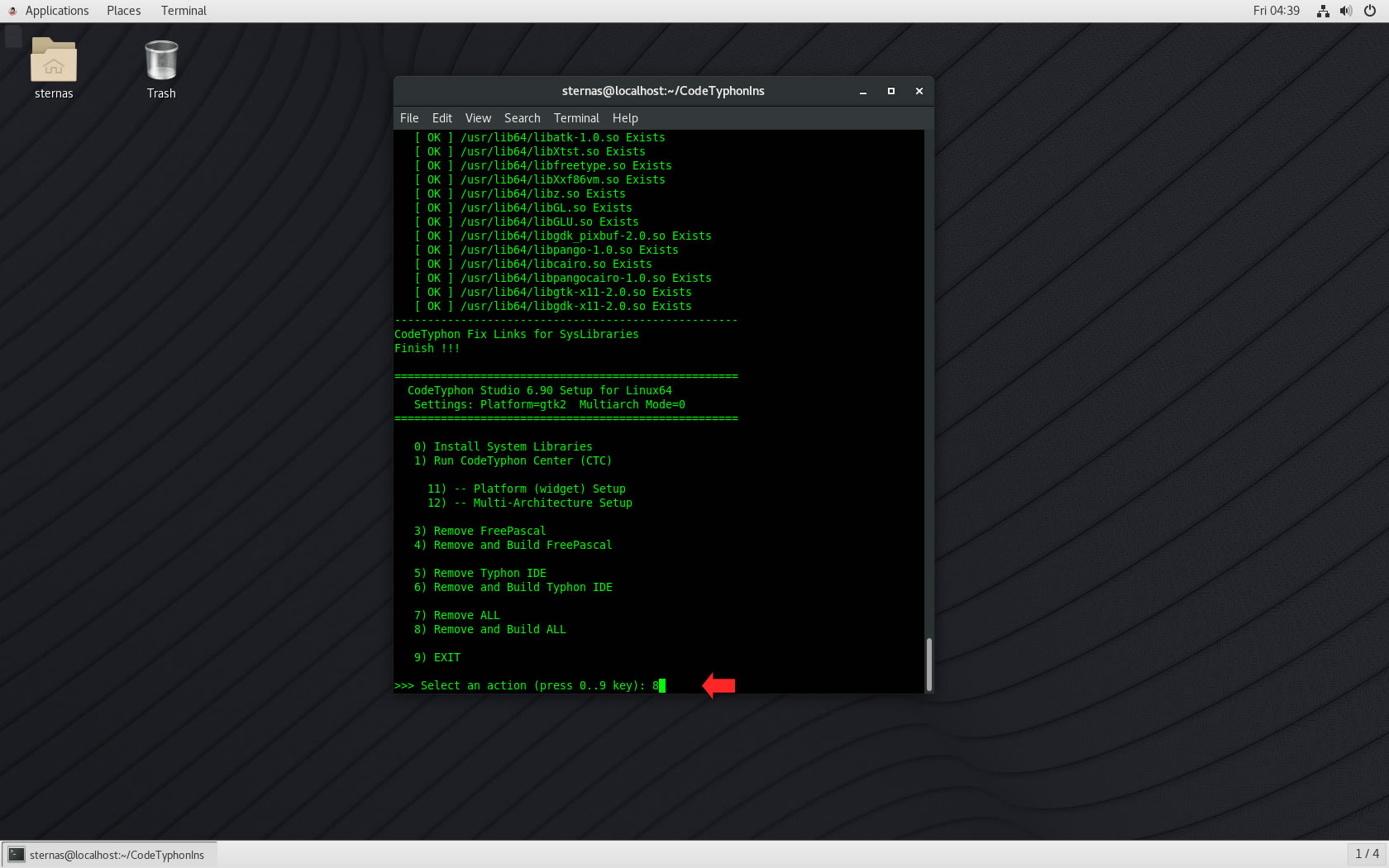Minimize the terminal window
The width and height of the screenshot is (1389, 868).
click(x=863, y=92)
